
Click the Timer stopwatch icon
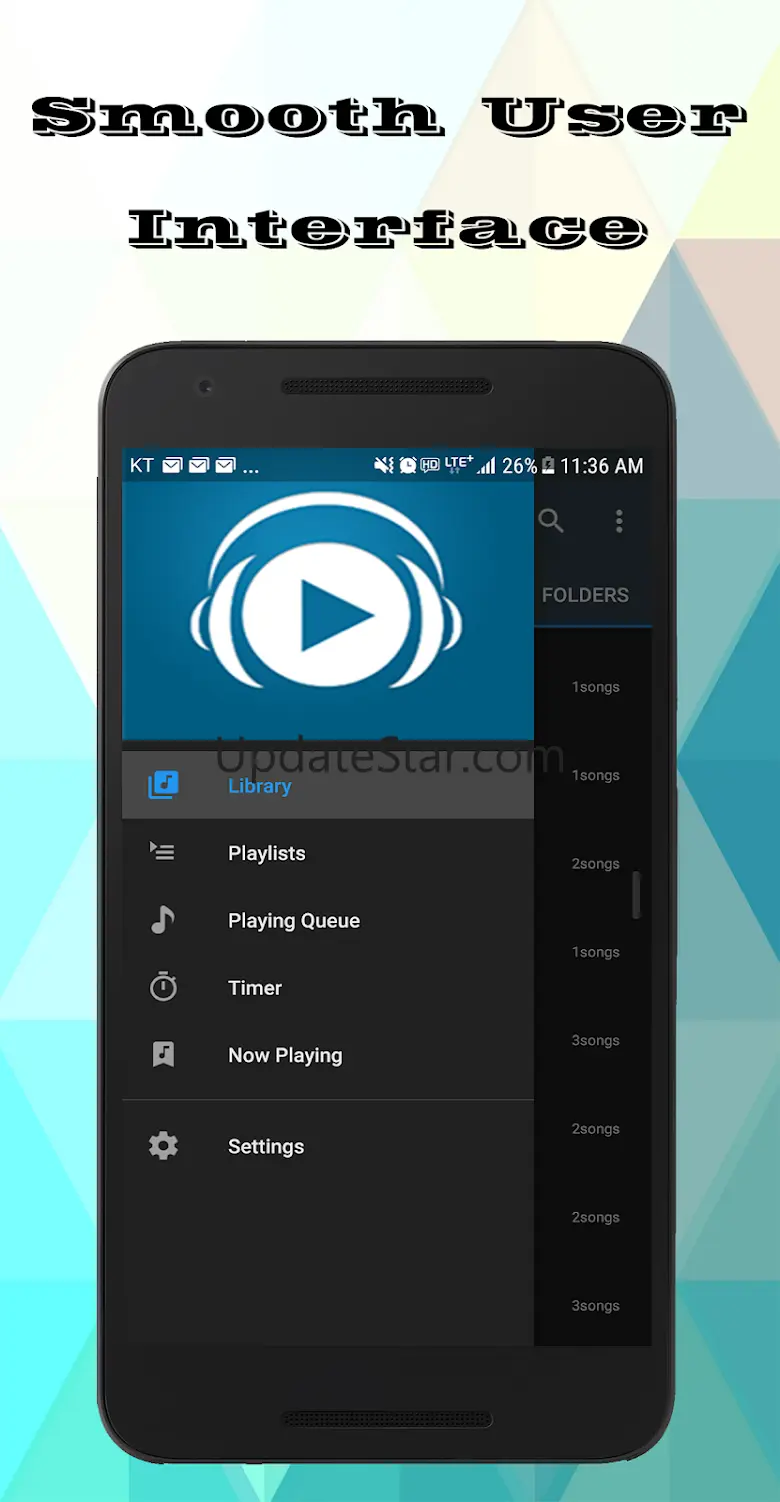[x=163, y=987]
